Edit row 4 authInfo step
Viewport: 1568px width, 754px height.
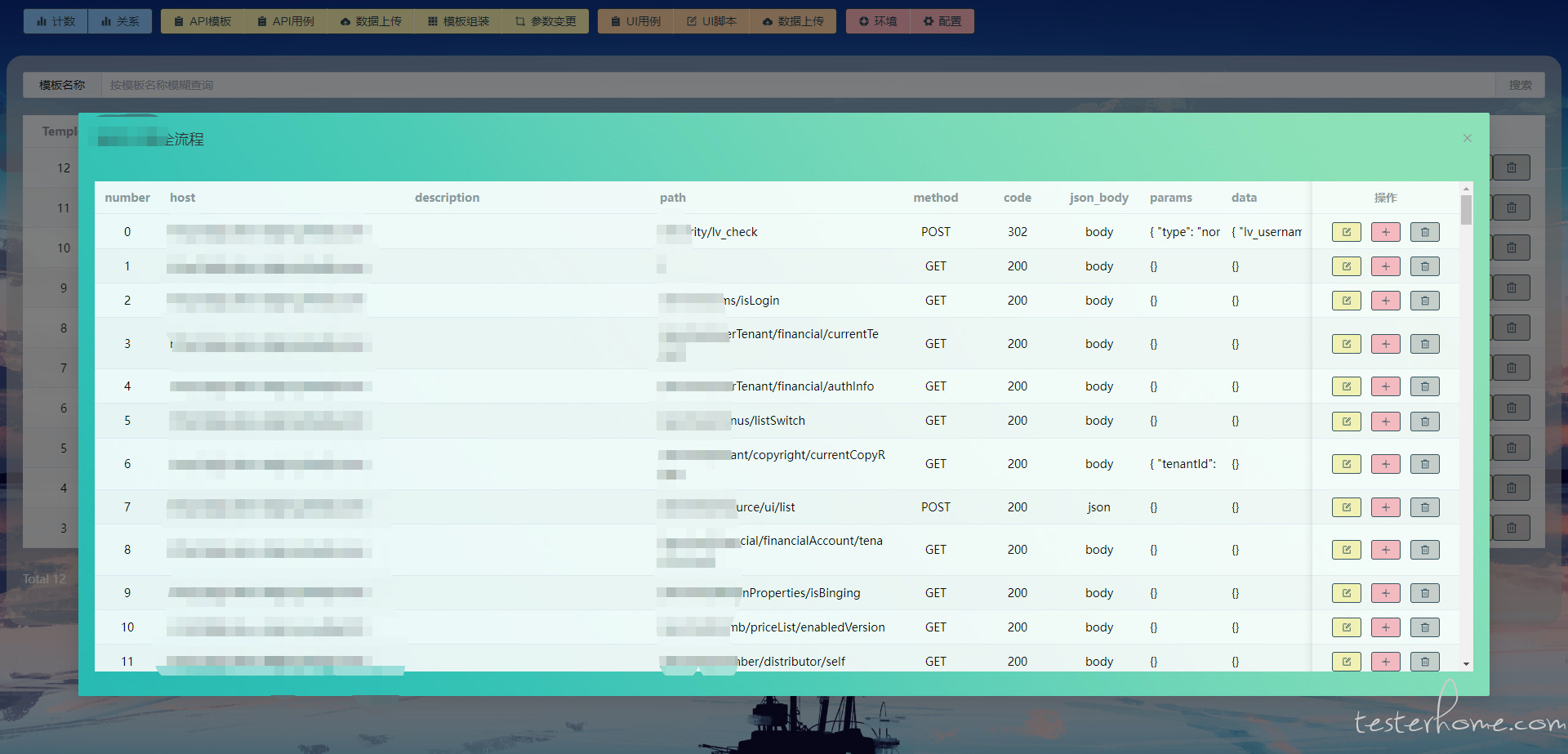[1347, 386]
